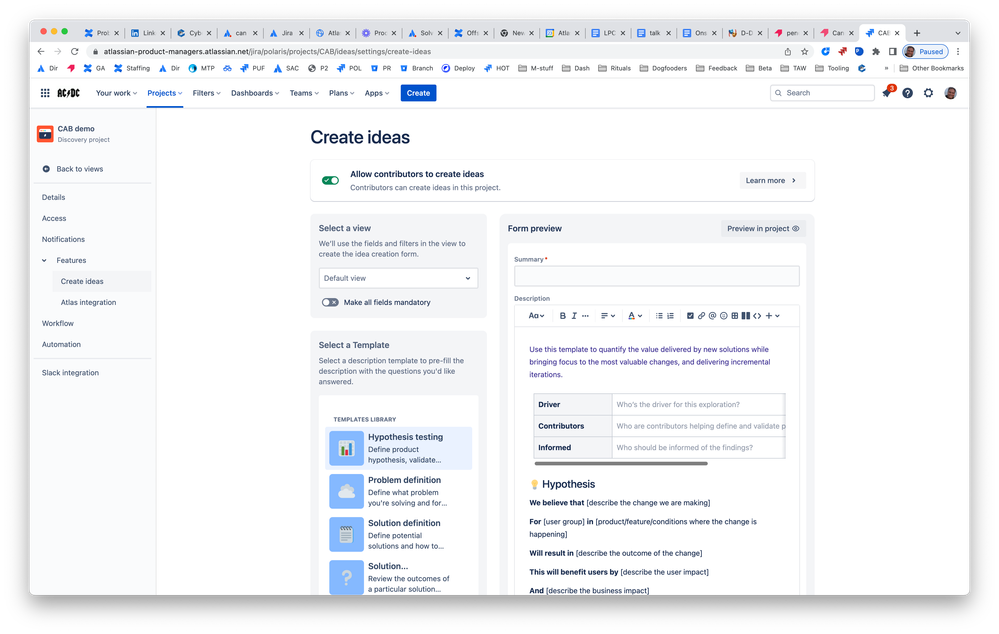Open Jira notifications bell

point(885,92)
